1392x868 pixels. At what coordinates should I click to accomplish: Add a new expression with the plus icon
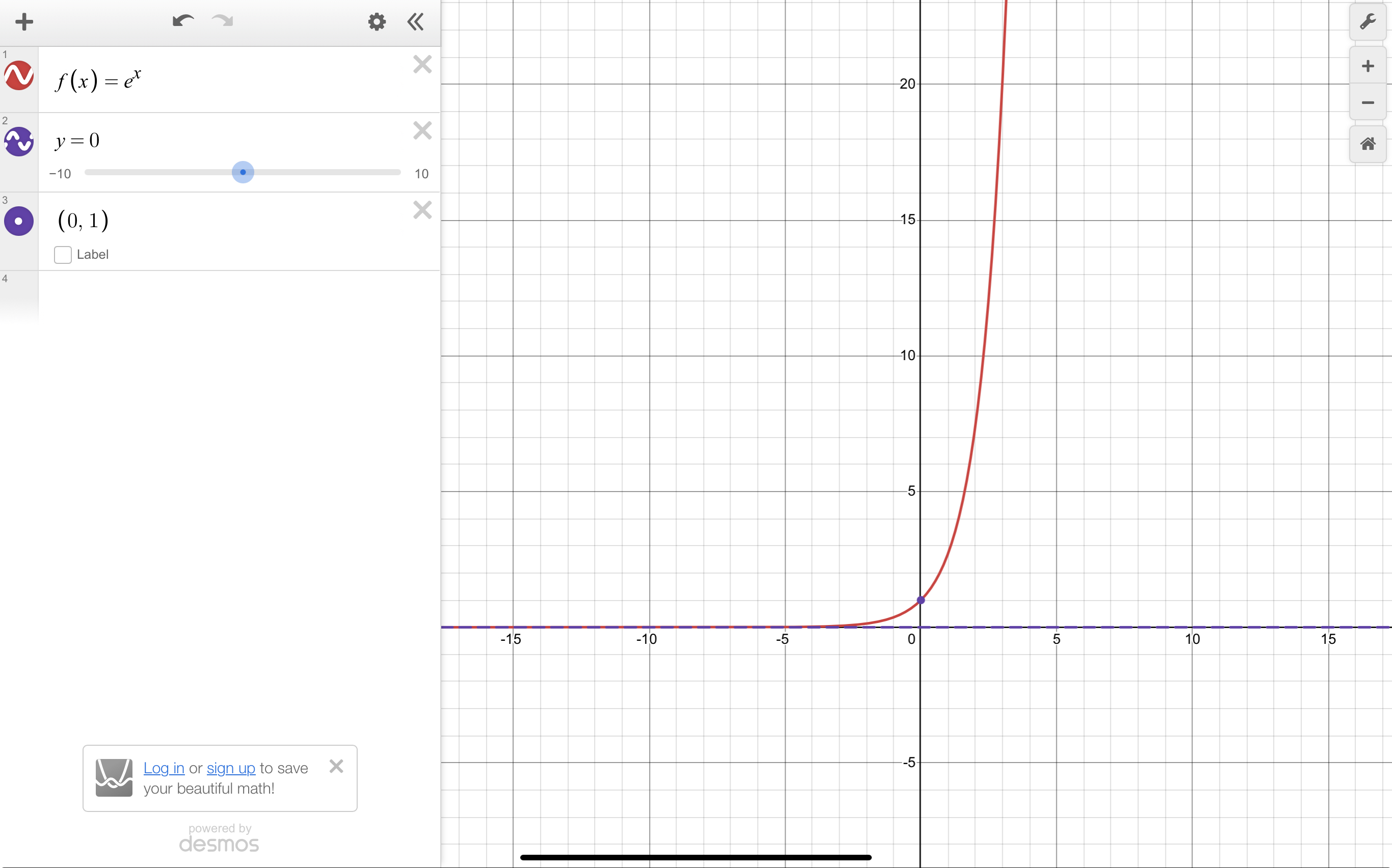pos(24,22)
